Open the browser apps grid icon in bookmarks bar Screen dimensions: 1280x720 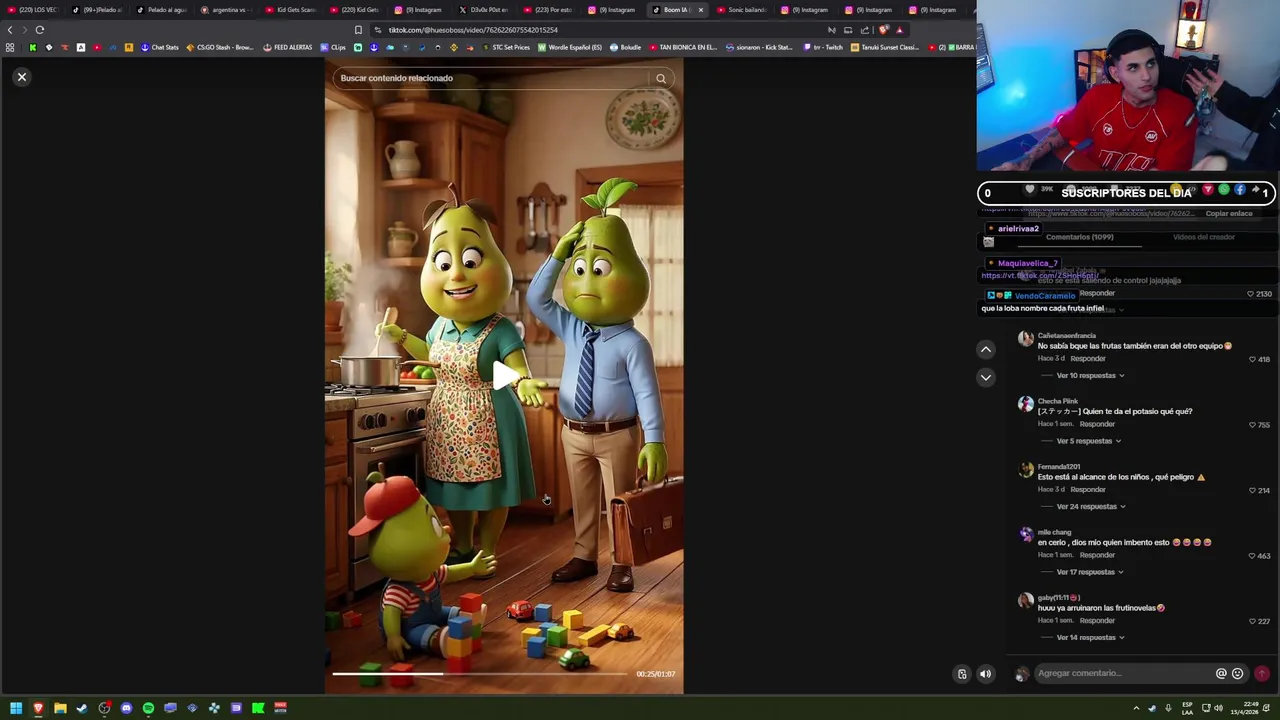(x=10, y=47)
